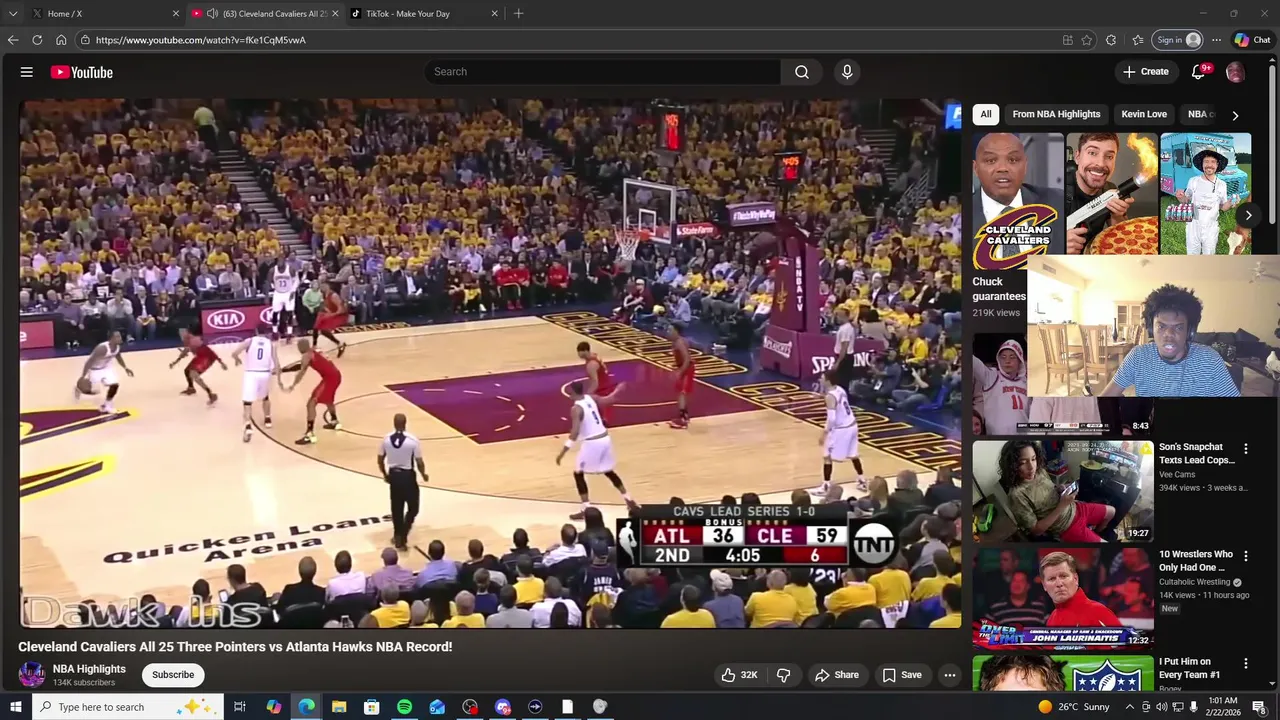Open options for Son's Snapchat Texts video

pos(1246,449)
